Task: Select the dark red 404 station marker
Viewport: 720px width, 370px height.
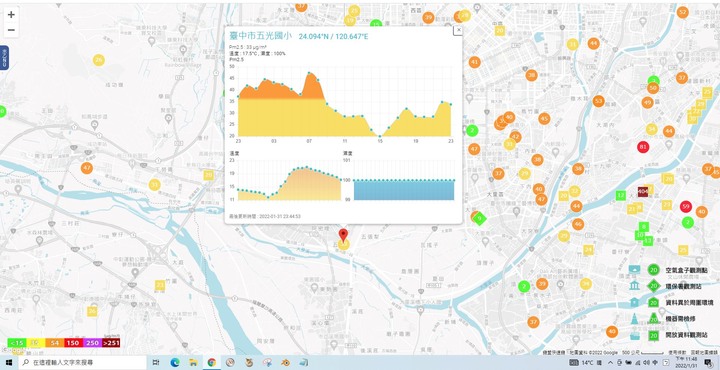Action: click(x=643, y=191)
